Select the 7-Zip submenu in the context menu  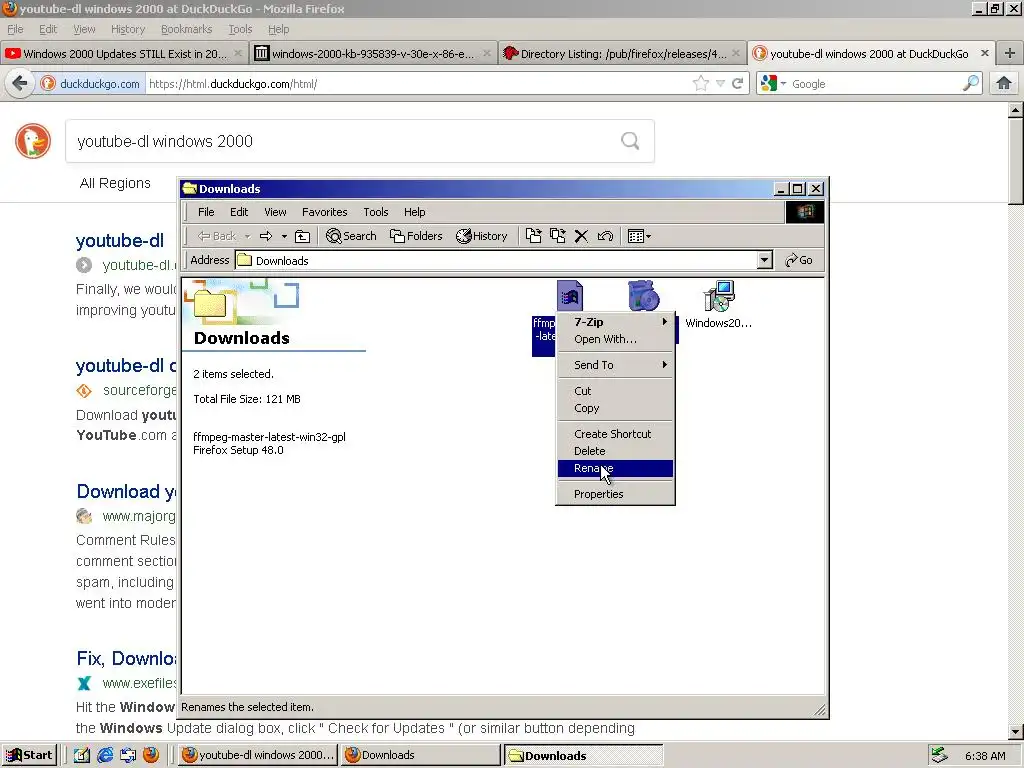click(615, 322)
